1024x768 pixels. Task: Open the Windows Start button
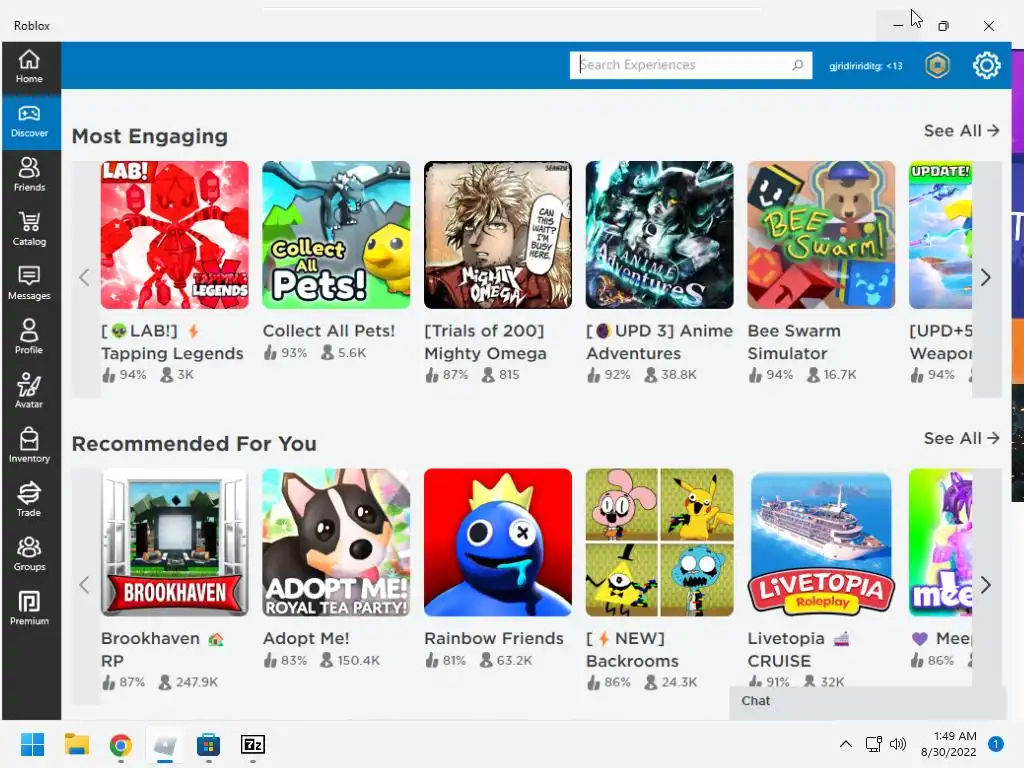click(x=32, y=744)
